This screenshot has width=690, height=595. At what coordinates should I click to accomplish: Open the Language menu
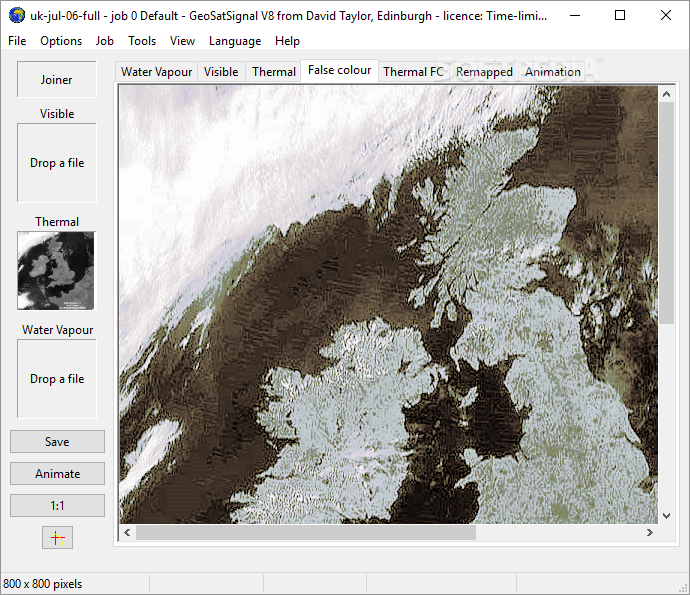tap(235, 41)
